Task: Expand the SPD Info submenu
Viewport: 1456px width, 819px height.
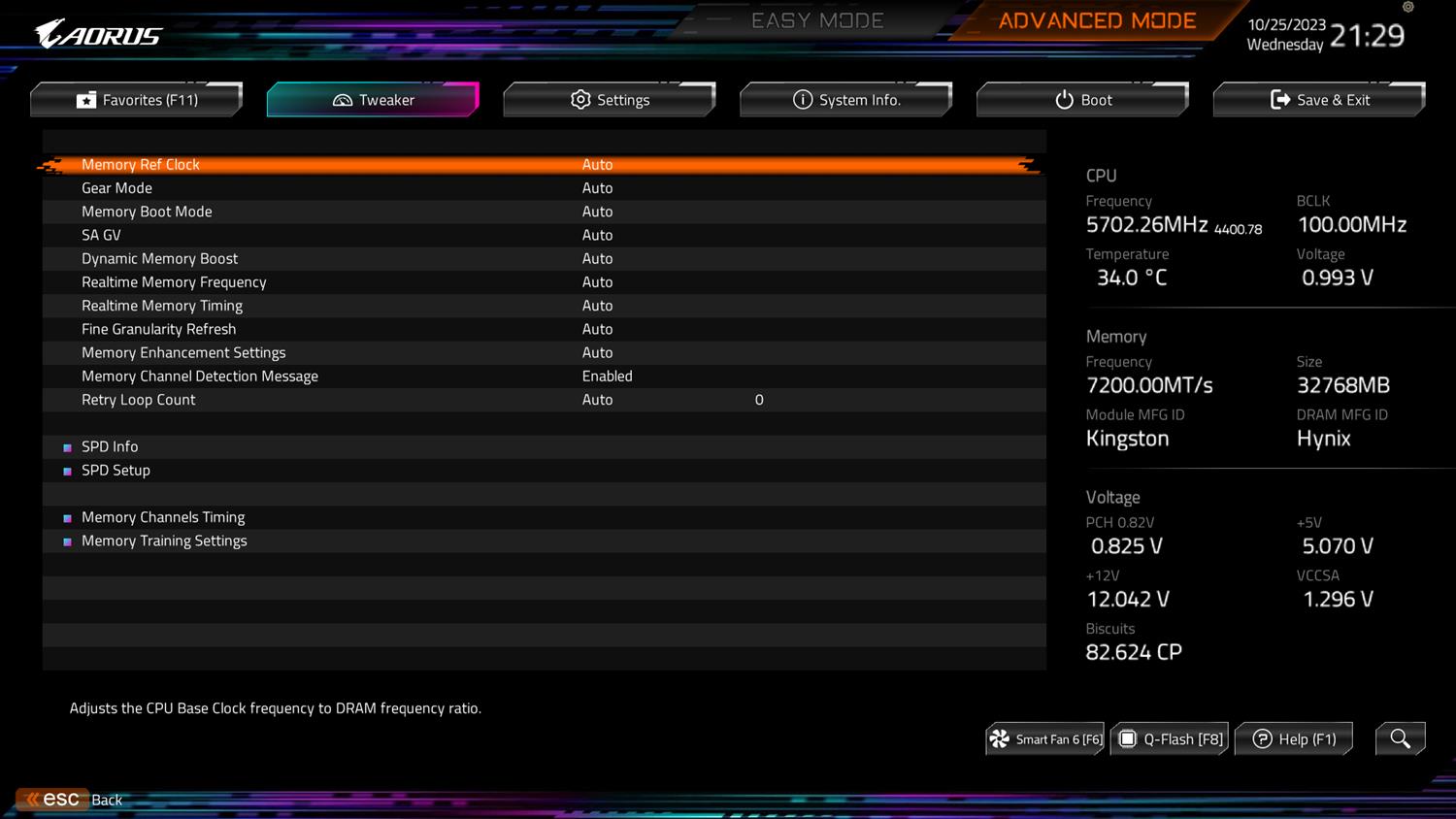Action: point(110,446)
